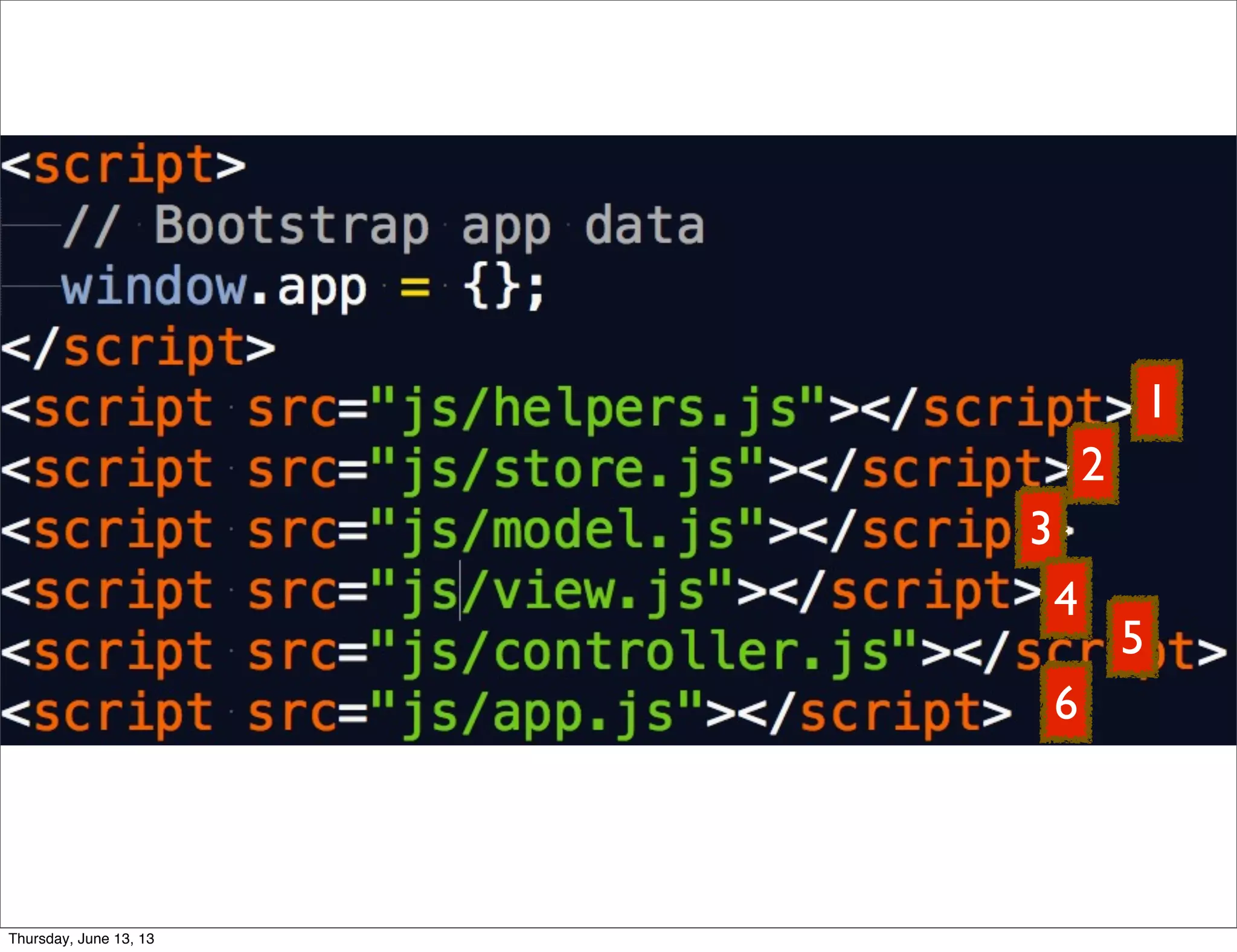This screenshot has width=1237, height=952.
Task: Click the empty curly braces object
Action: coord(492,288)
